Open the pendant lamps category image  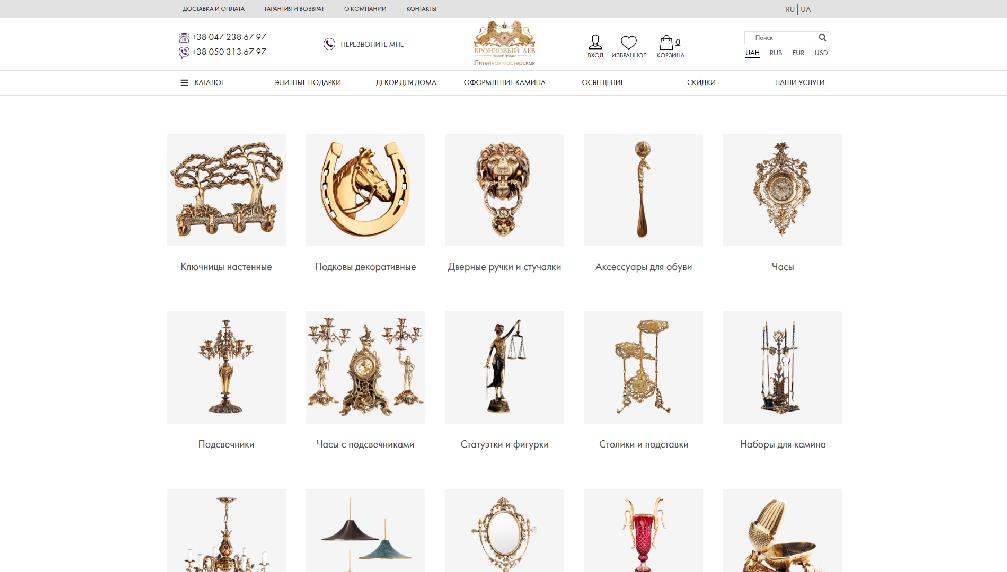[x=365, y=530]
